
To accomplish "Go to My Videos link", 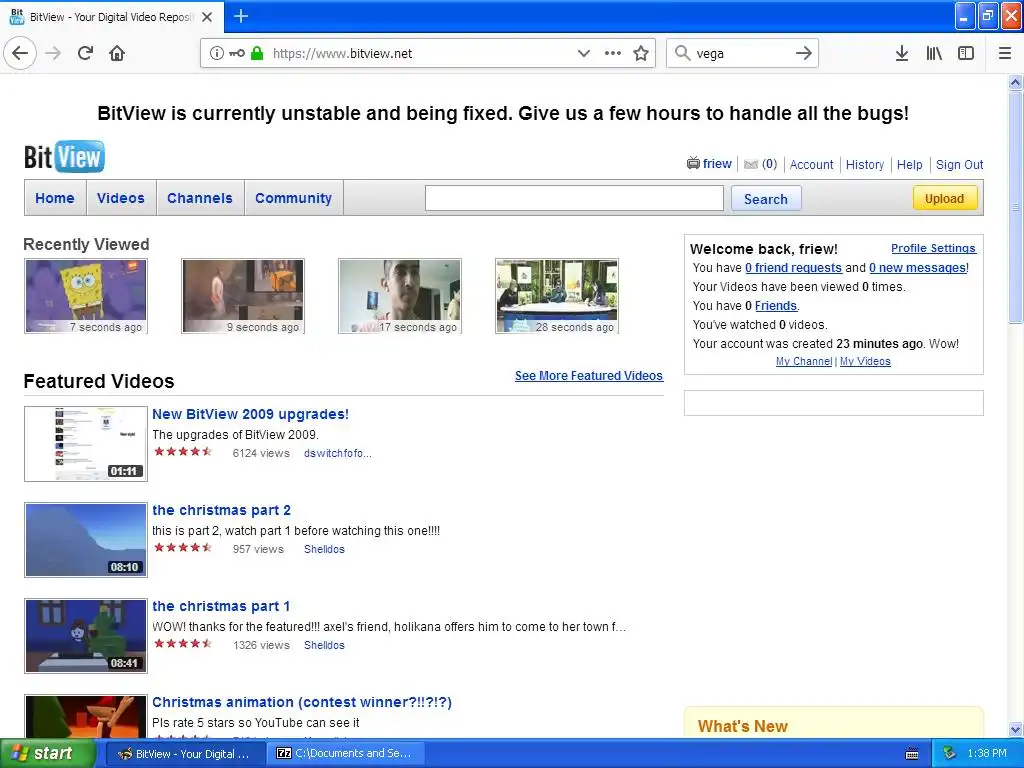I will (x=865, y=361).
